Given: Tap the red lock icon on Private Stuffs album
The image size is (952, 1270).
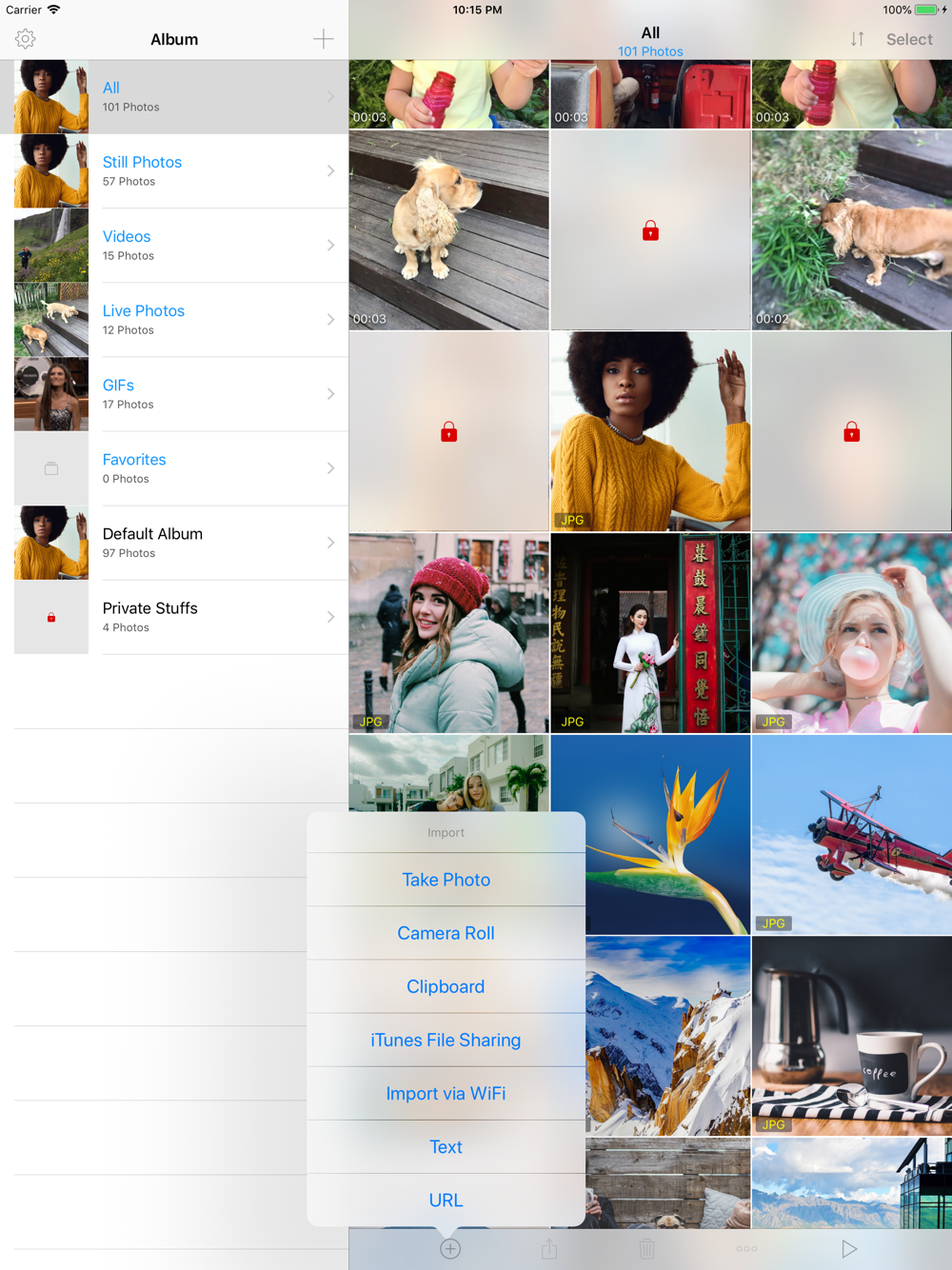Looking at the screenshot, I should click(51, 618).
